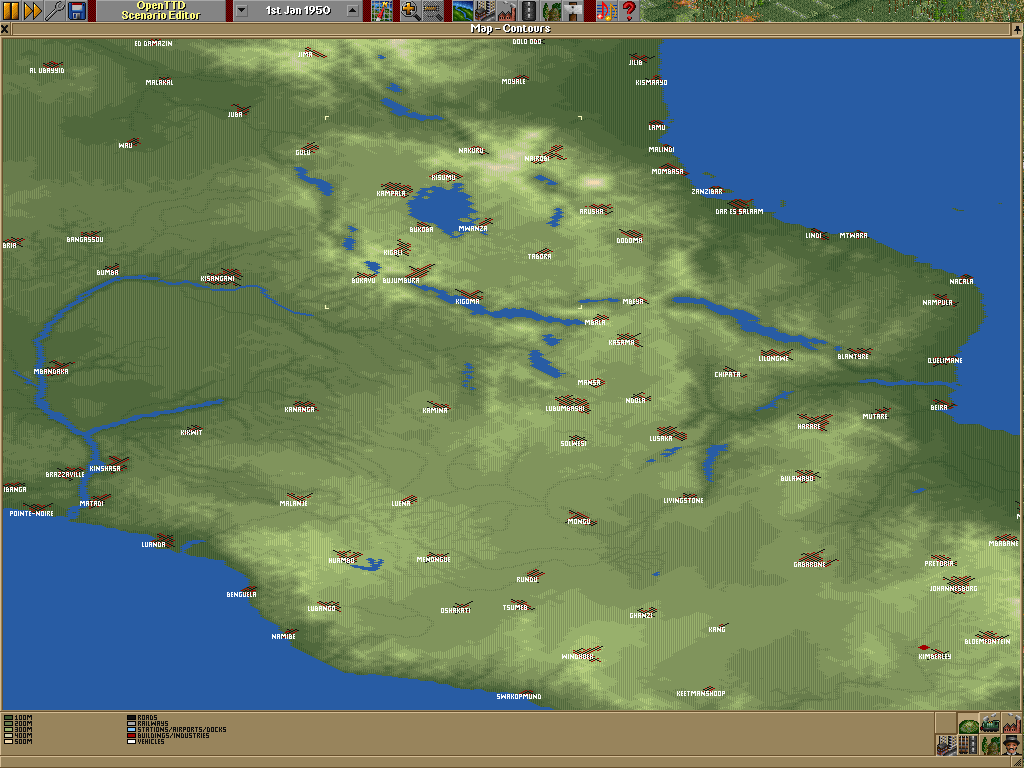
Task: Toggle the sticky pin on map window
Action: (x=1017, y=29)
